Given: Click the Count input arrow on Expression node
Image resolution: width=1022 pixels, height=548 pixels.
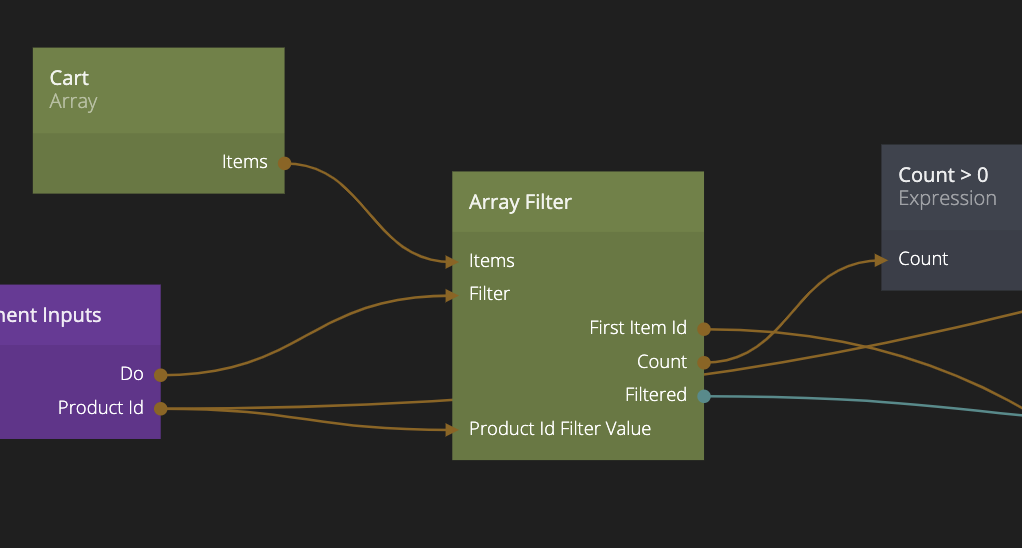Looking at the screenshot, I should coord(880,259).
